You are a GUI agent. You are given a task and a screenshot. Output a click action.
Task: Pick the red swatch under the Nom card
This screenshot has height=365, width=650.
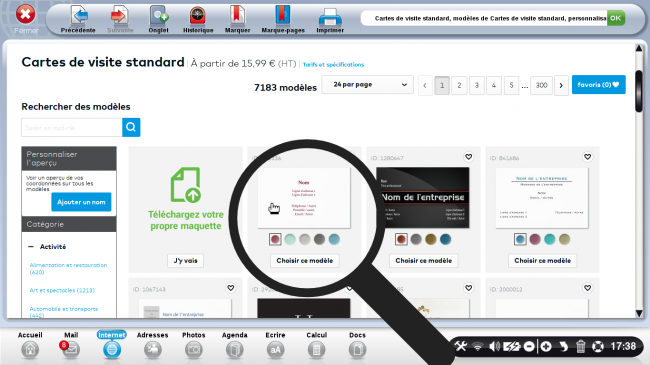(275, 239)
